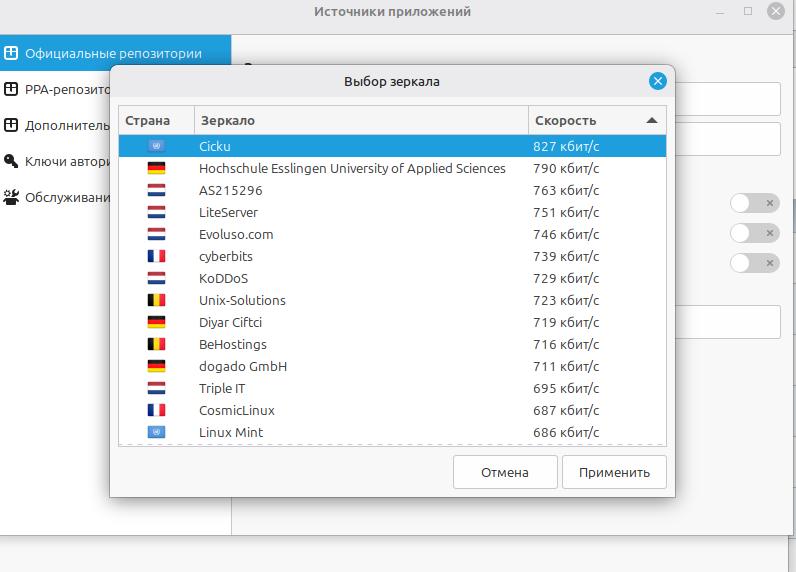
Task: Click the key icon for authentication keys
Action: click(x=12, y=161)
